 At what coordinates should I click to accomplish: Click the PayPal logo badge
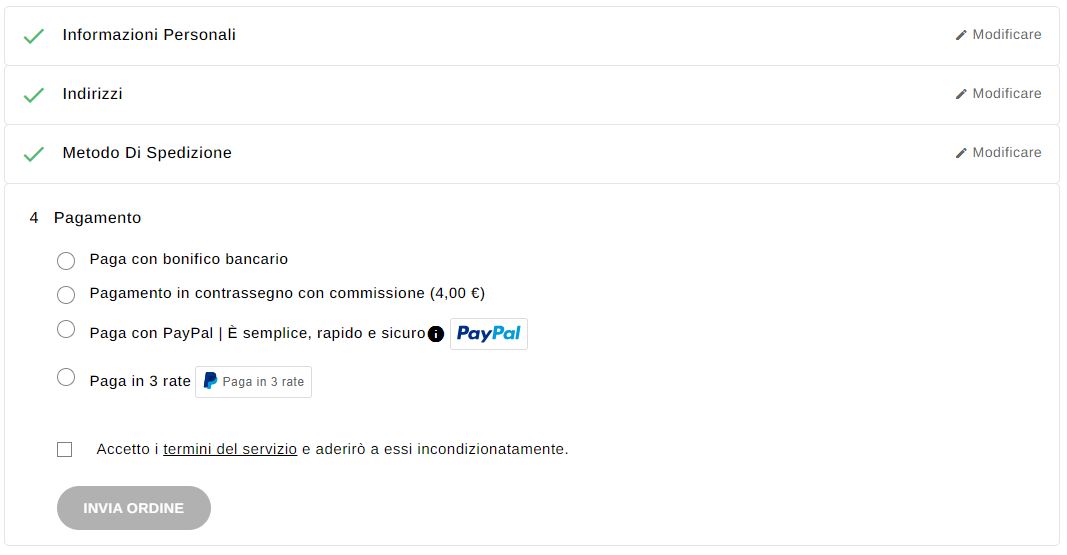tap(489, 334)
